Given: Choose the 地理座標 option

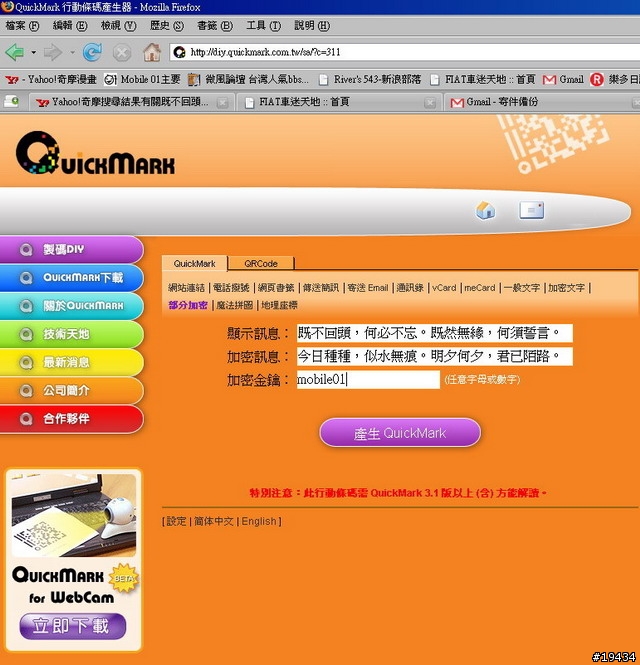Looking at the screenshot, I should pos(279,305).
